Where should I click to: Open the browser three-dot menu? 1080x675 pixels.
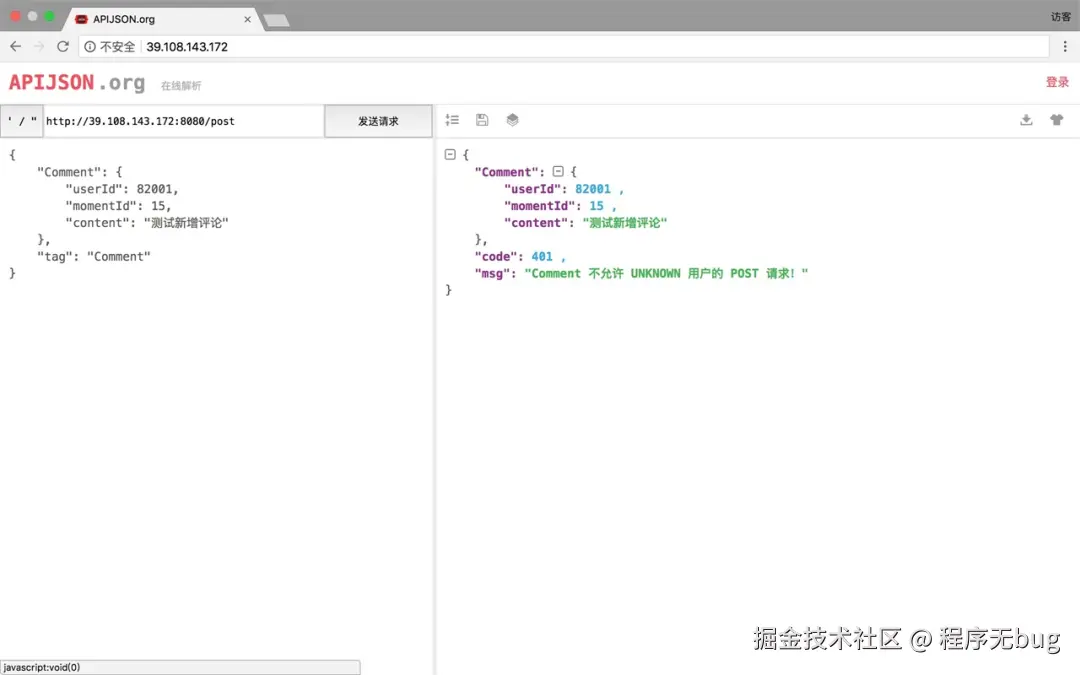coord(1065,46)
